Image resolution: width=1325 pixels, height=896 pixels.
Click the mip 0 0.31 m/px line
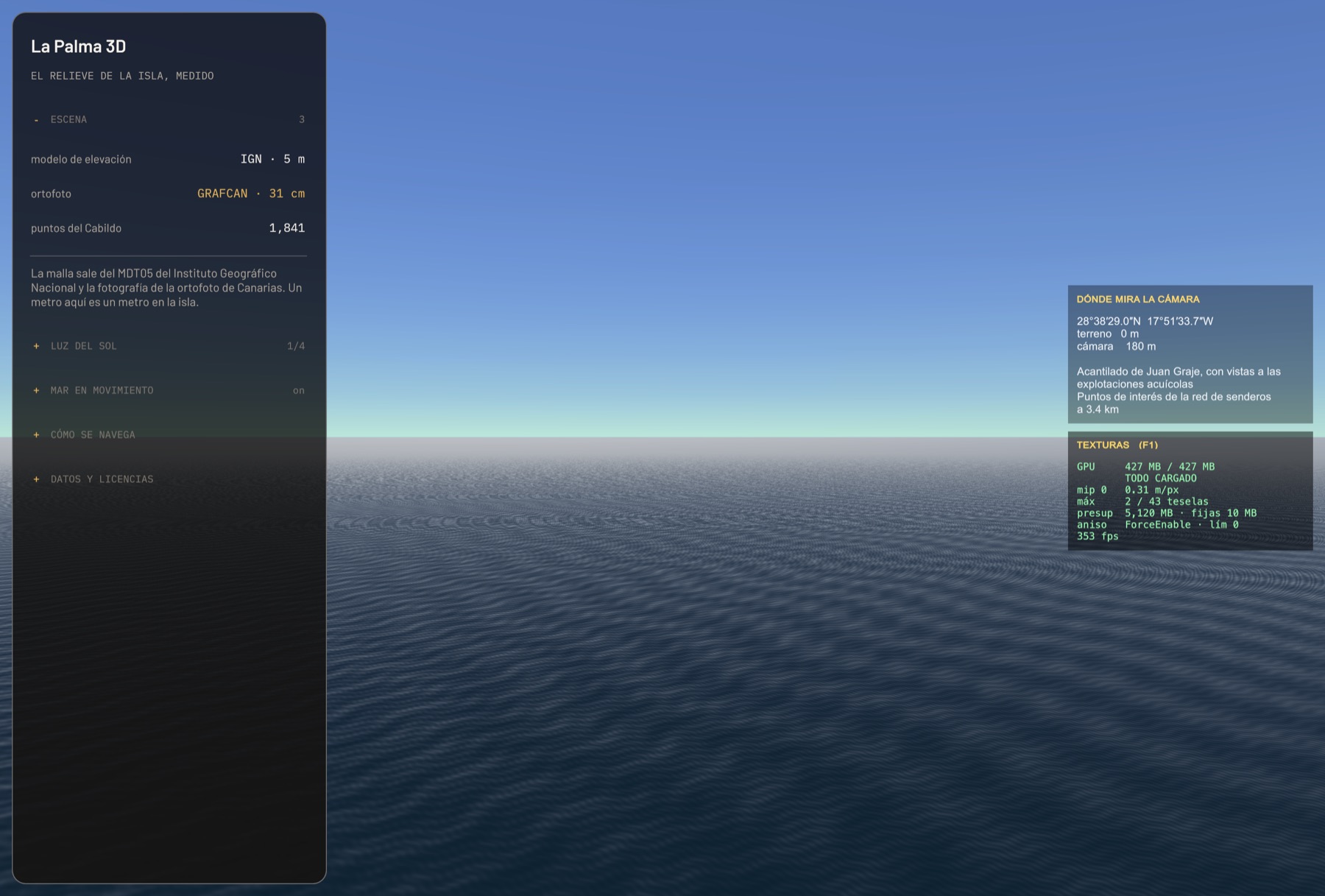click(x=1127, y=490)
